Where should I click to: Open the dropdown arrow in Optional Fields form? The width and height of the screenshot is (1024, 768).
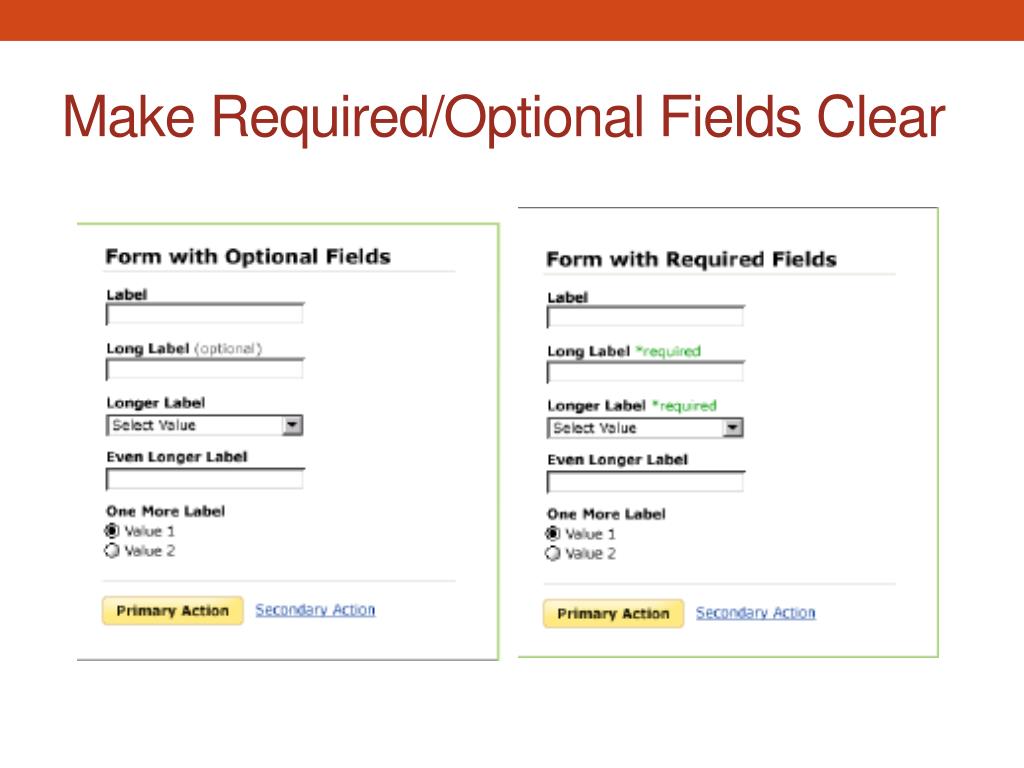(292, 425)
